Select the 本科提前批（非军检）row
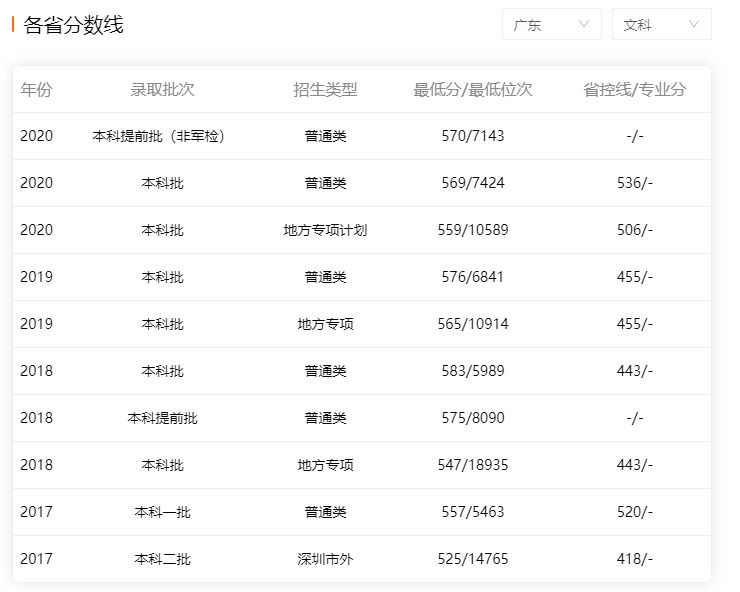Screen dimensions: 740x592 158,136
